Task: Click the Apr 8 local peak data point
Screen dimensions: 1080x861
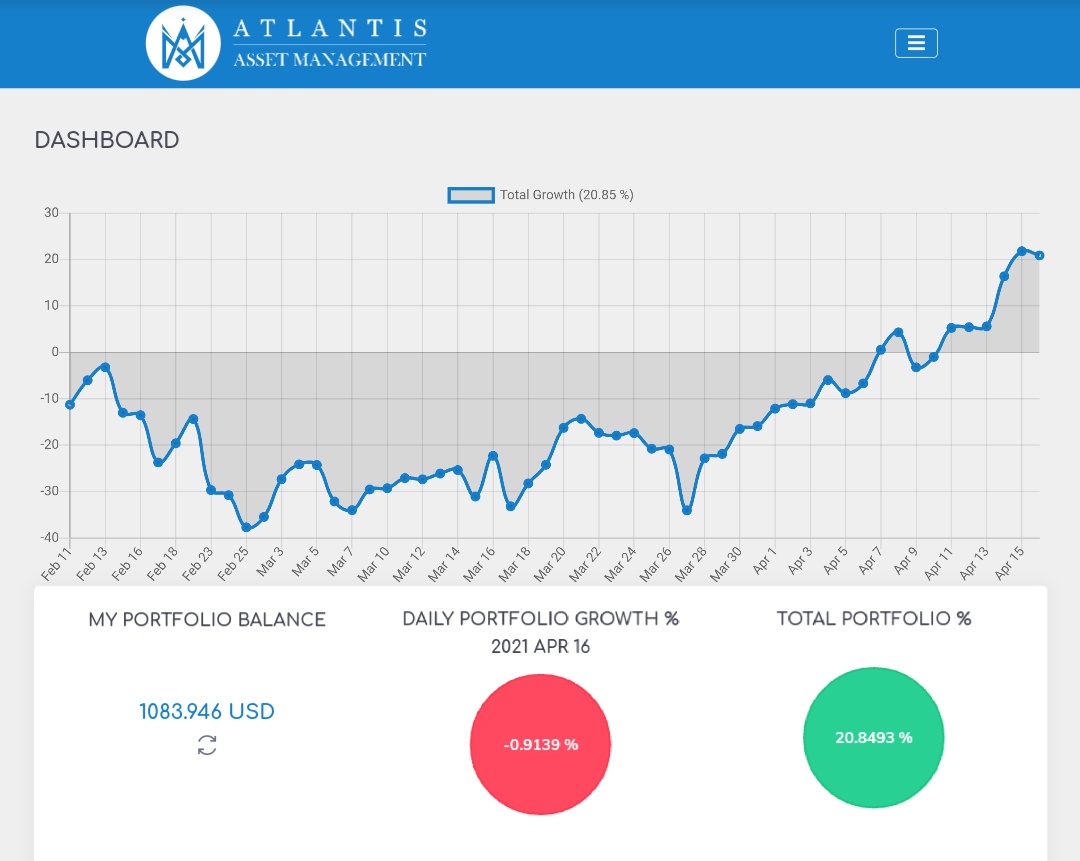Action: click(898, 333)
